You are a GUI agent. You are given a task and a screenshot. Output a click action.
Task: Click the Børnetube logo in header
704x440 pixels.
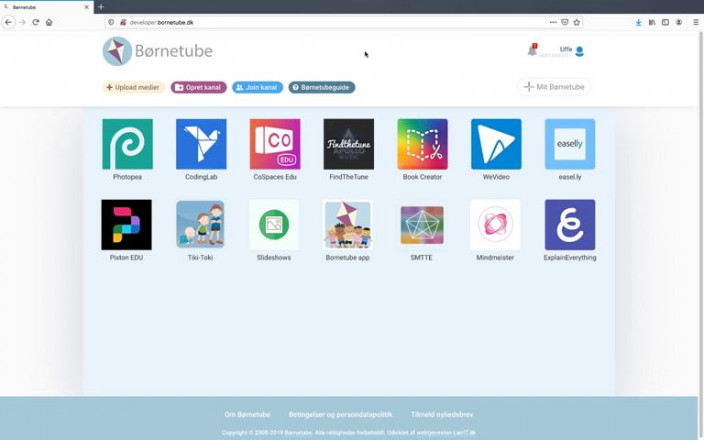tap(157, 51)
